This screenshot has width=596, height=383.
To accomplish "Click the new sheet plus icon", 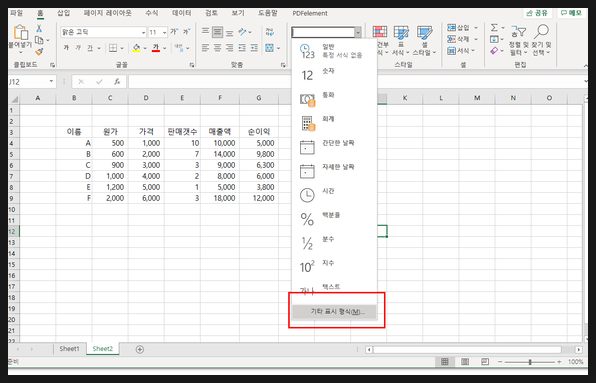I will [139, 349].
